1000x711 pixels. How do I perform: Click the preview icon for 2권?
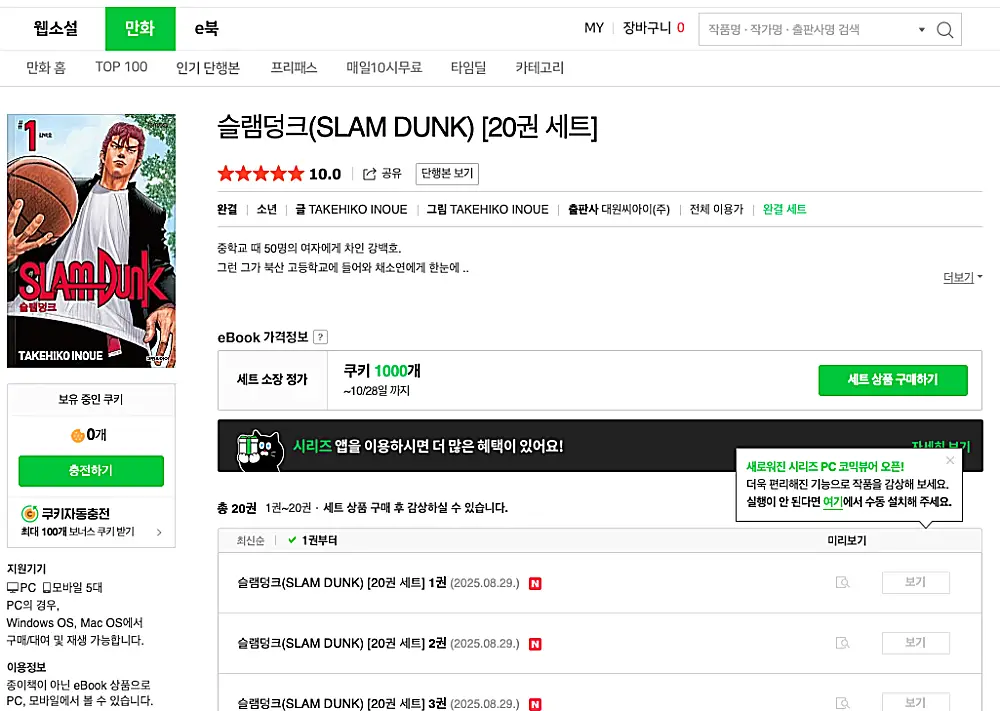click(x=842, y=643)
